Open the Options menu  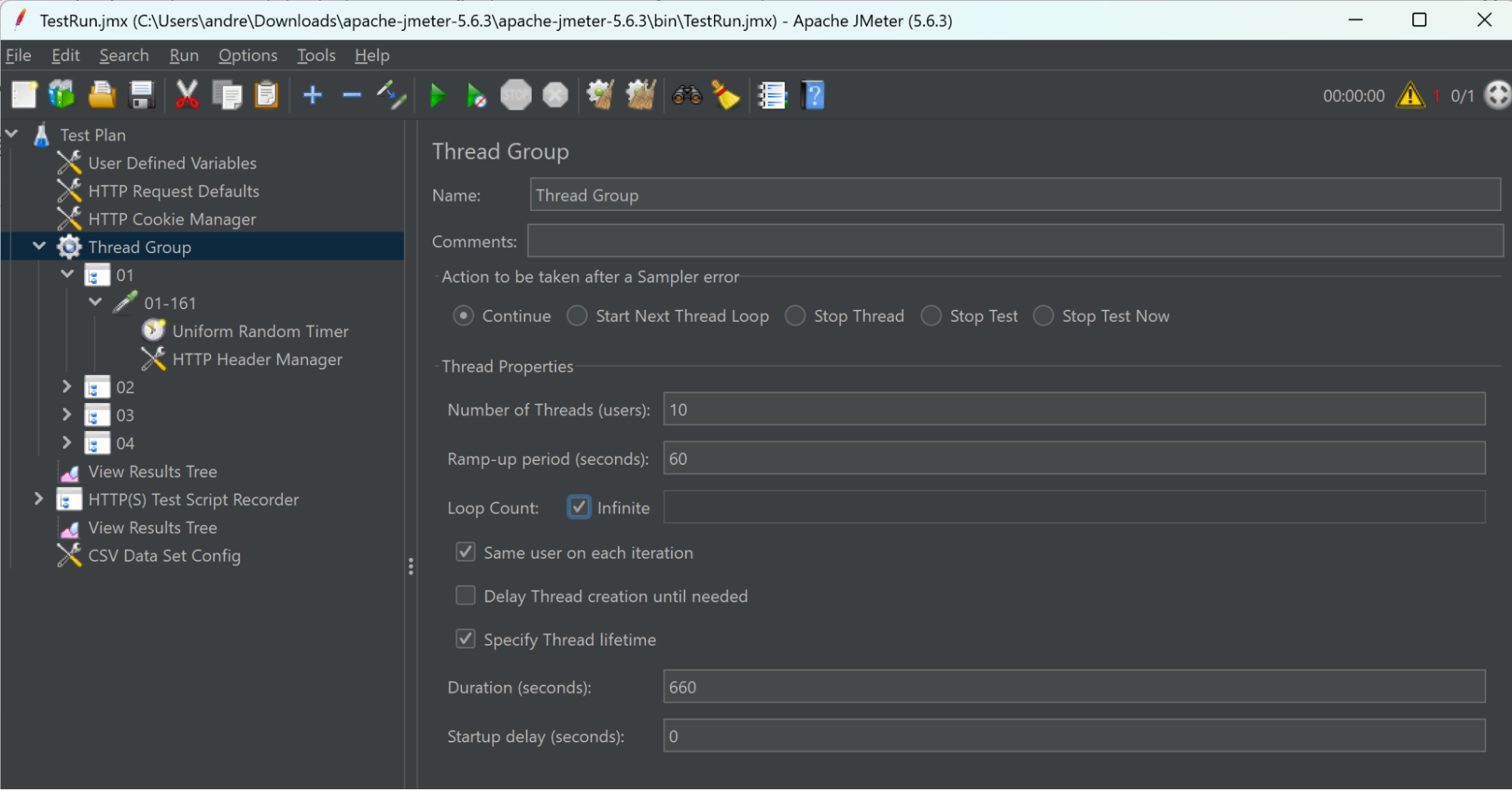(247, 55)
